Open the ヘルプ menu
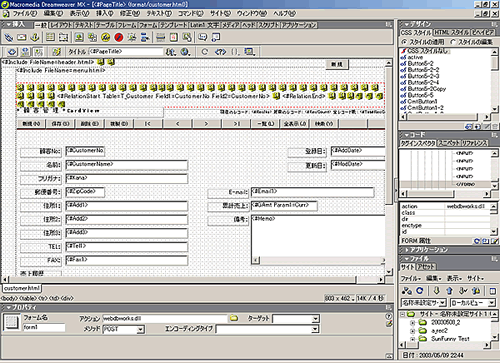This screenshot has width=500, height=363. pyautogui.click(x=284, y=14)
